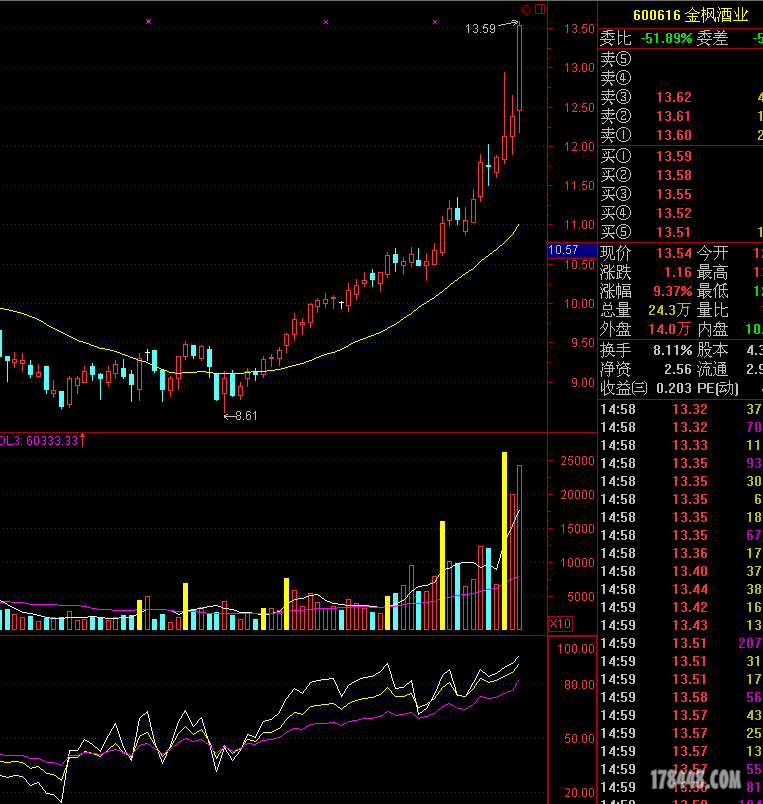Click the arrow pointing to the 13.59 high
Screen dimensions: 763x804
pyautogui.click(x=508, y=27)
